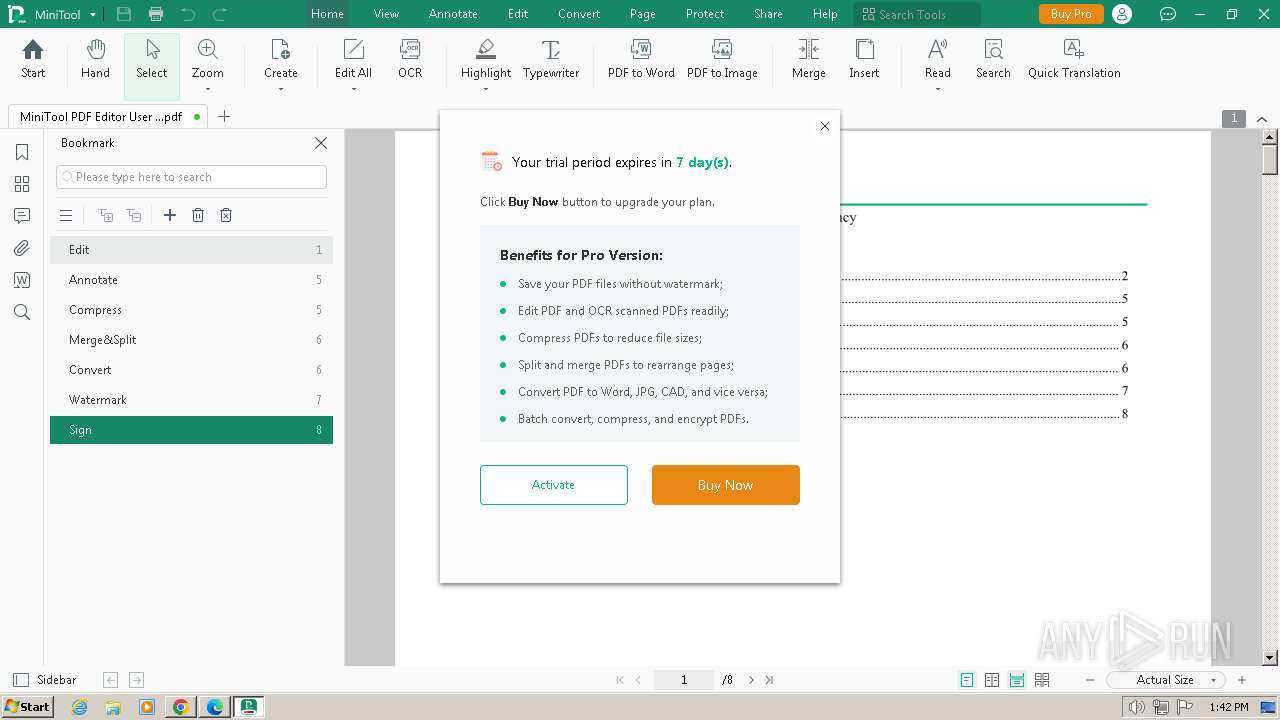Select the Highlight tool
This screenshot has width=1280, height=720.
486,59
